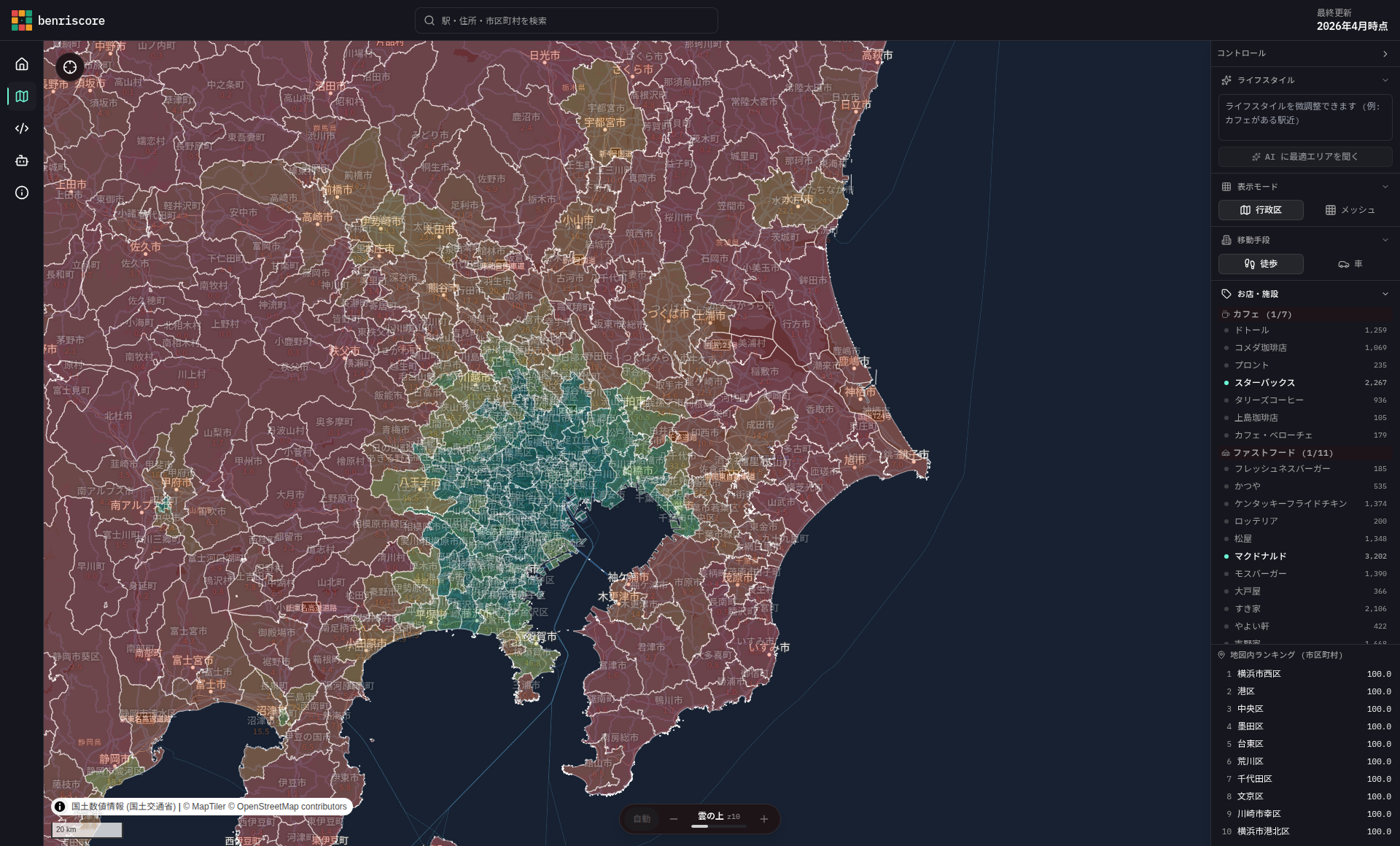Click the locate-me crosshair button on map
1400x846 pixels.
(x=70, y=67)
